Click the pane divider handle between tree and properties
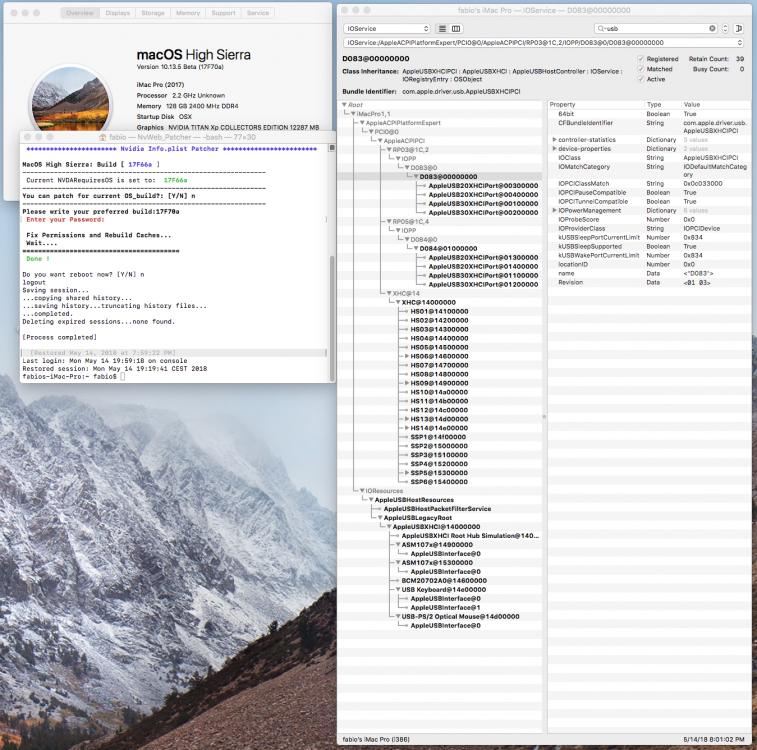Image resolution: width=757 pixels, height=750 pixels. pos(544,417)
